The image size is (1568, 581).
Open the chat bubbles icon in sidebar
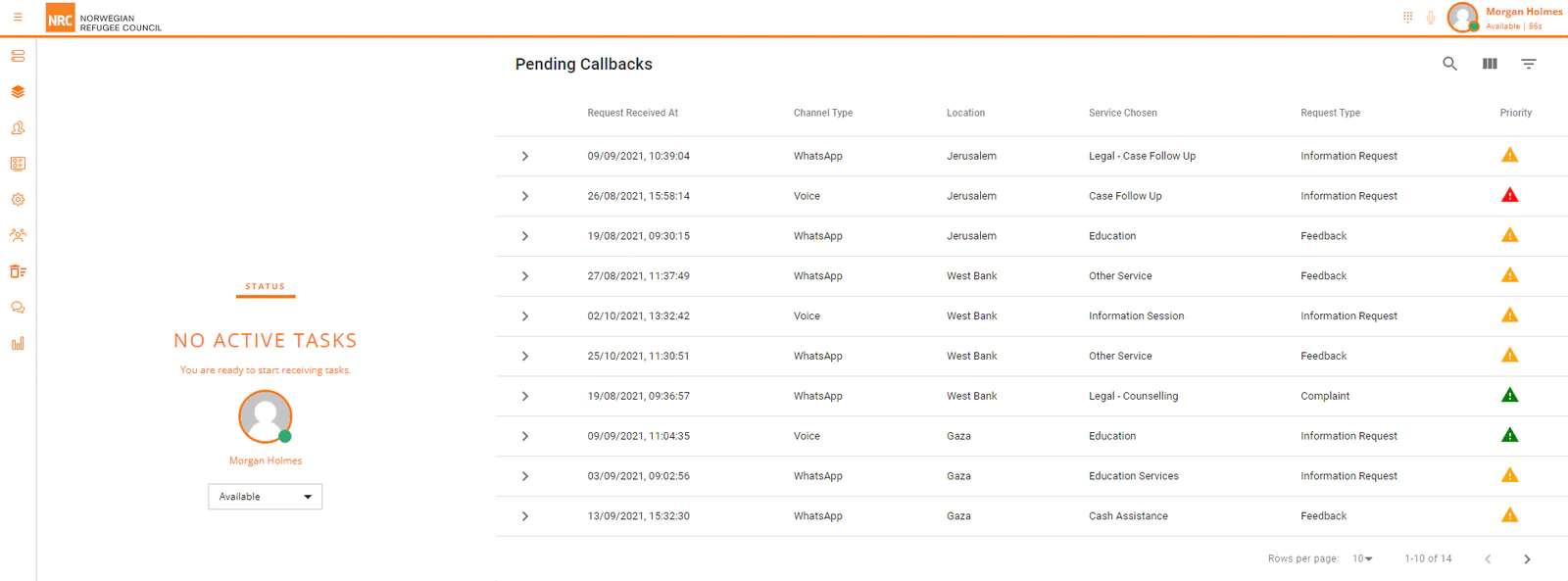18,308
